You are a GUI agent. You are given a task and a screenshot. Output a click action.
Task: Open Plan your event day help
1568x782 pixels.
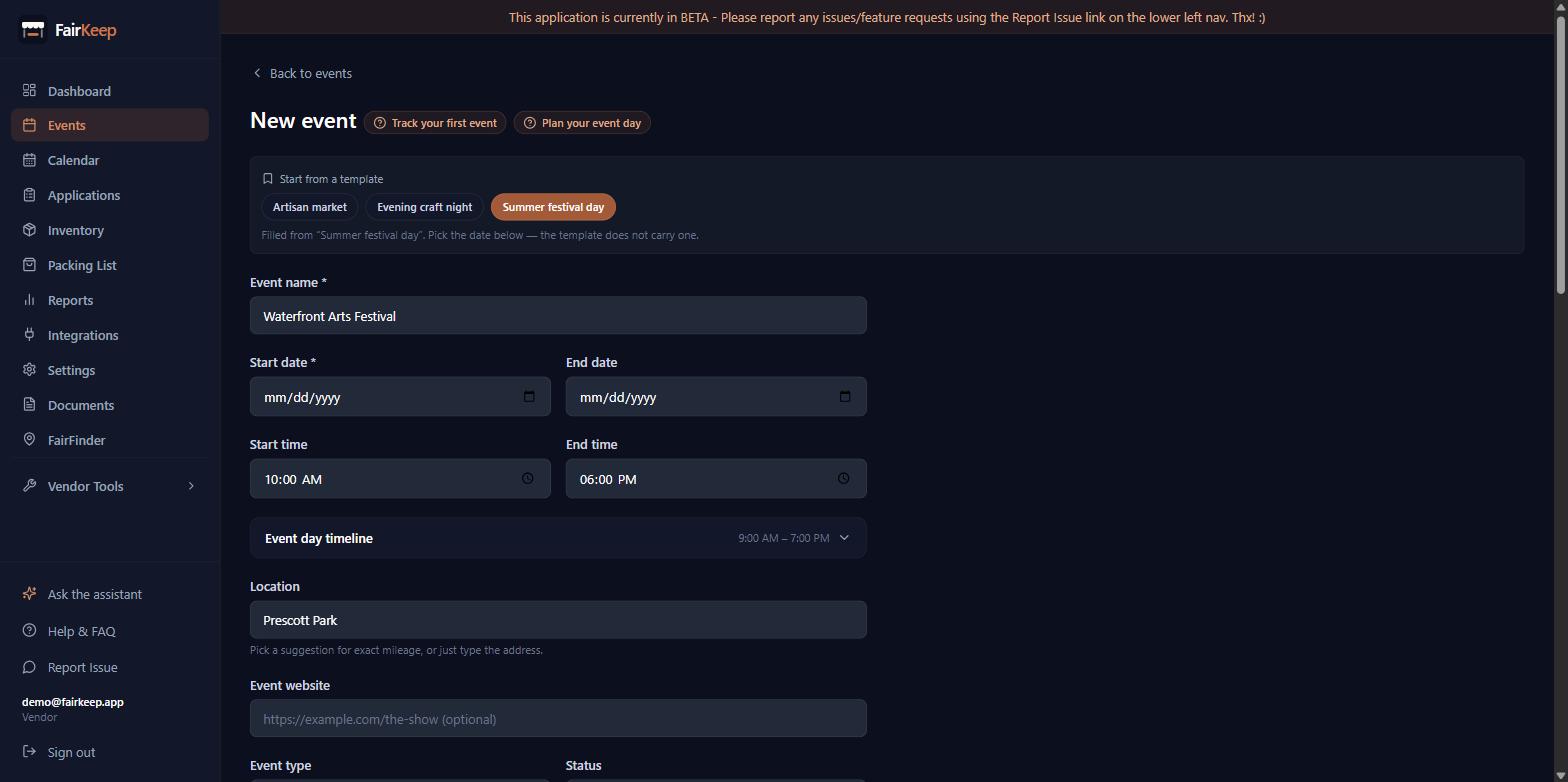582,123
